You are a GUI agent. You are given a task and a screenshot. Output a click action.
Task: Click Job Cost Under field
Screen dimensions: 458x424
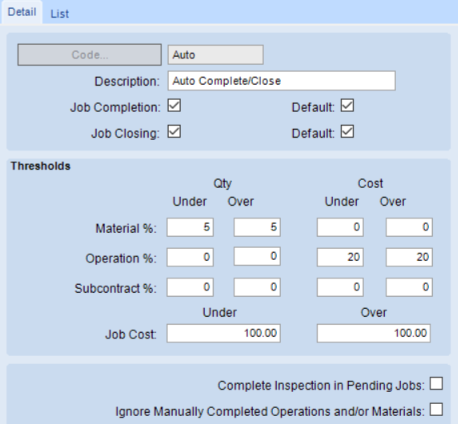[224, 333]
